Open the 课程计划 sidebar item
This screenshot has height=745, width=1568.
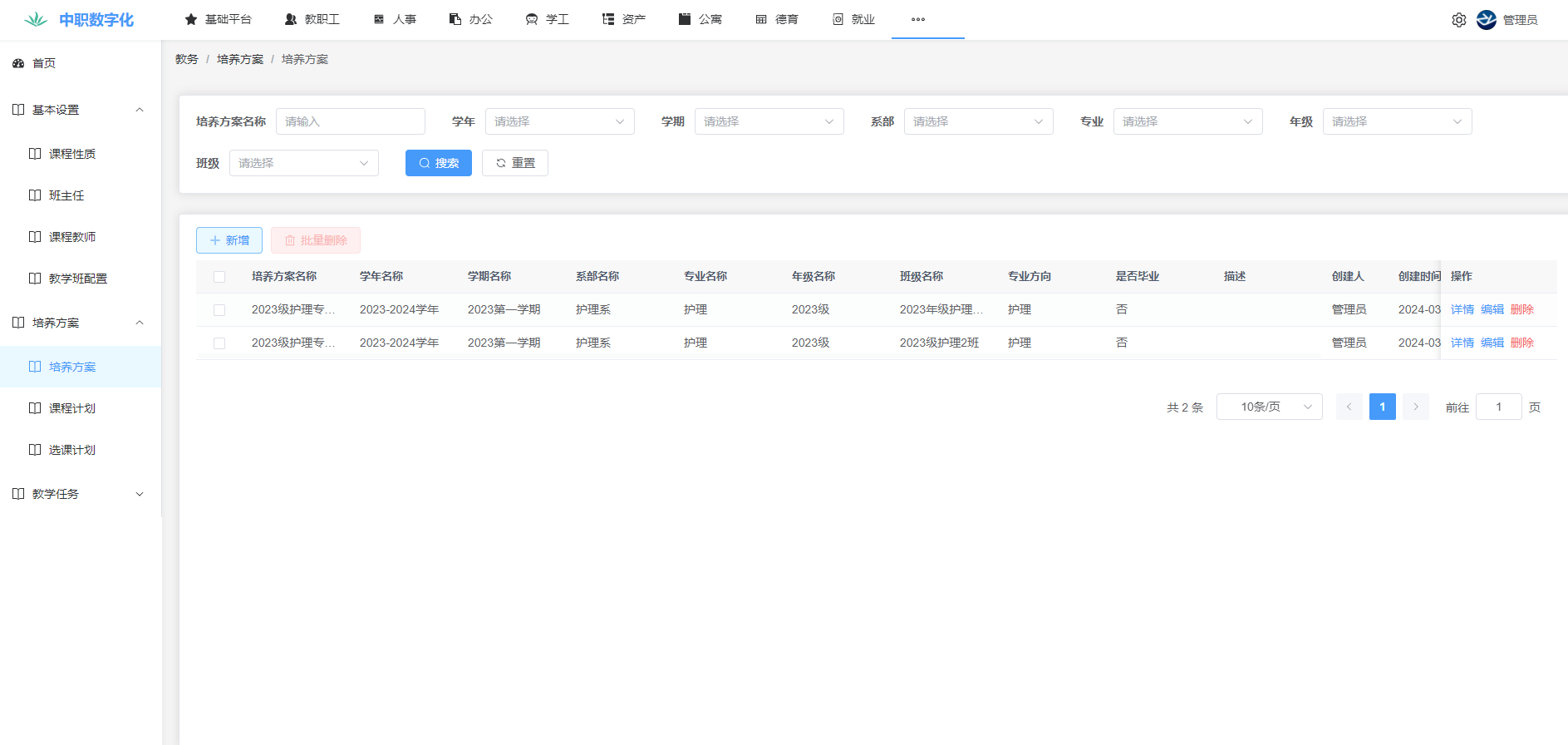pyautogui.click(x=72, y=408)
